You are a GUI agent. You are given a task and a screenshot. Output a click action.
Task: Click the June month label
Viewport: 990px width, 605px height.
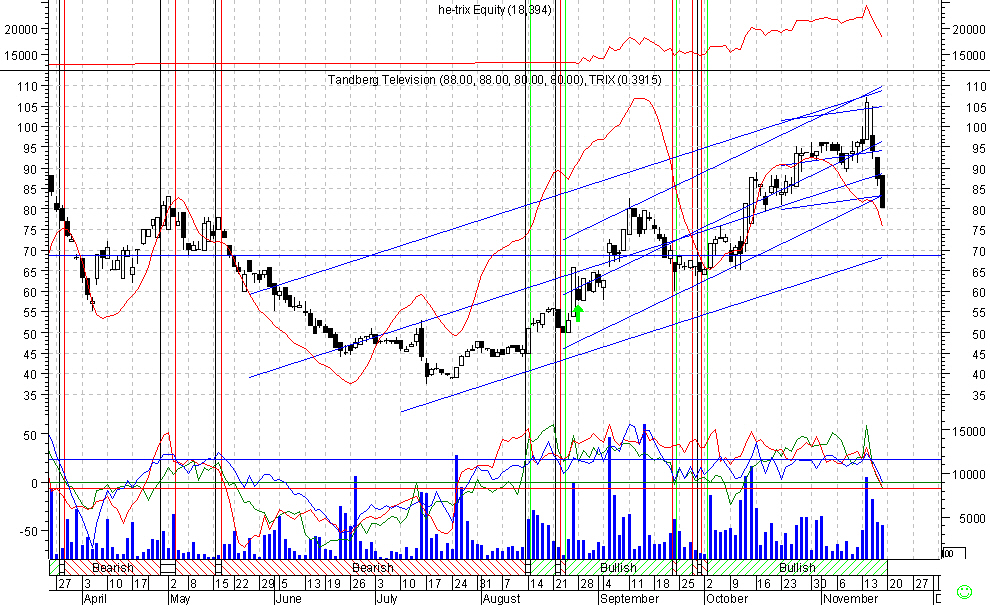(x=288, y=599)
